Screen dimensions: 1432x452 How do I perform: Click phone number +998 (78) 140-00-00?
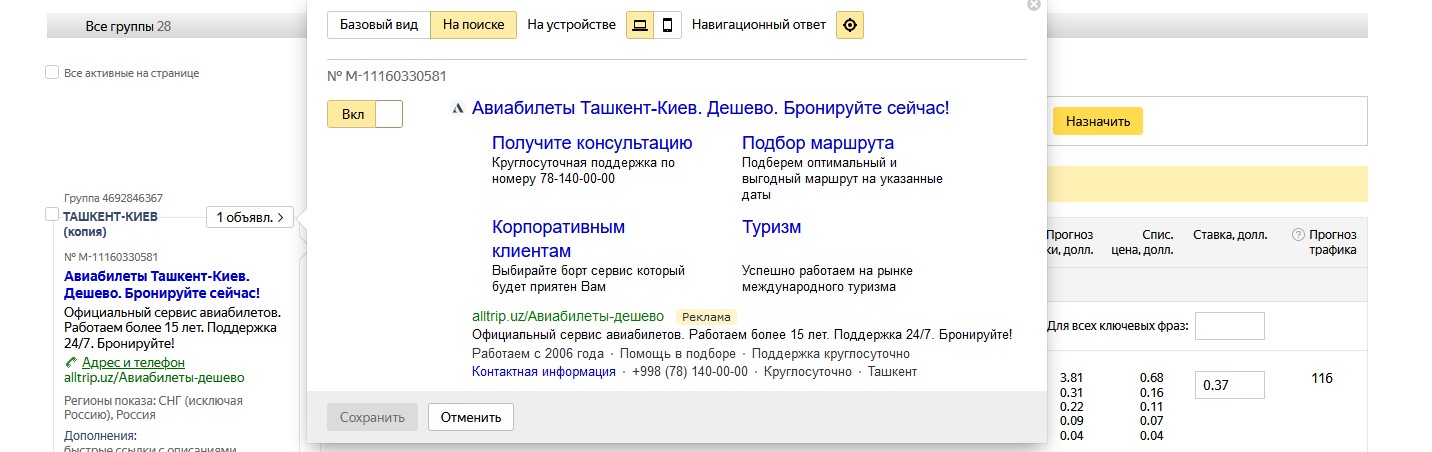point(690,371)
